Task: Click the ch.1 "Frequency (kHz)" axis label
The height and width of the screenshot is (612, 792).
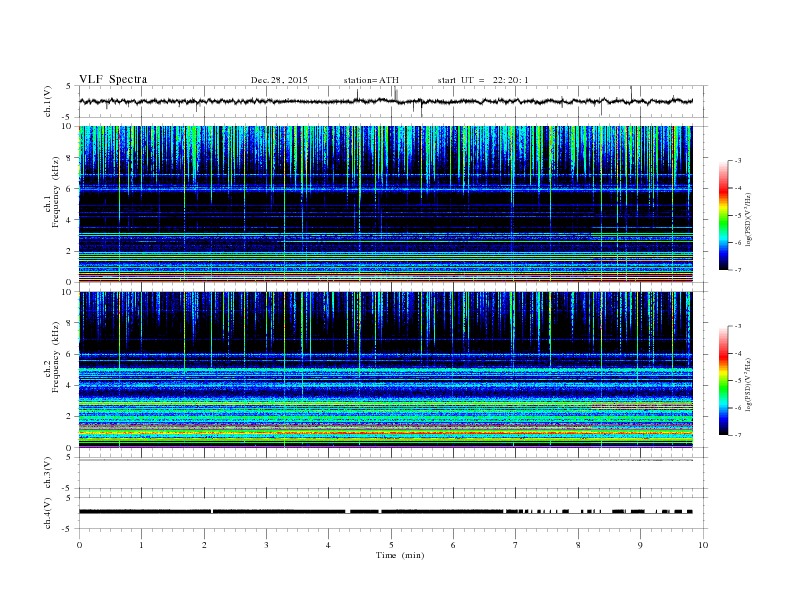Action: (56, 192)
